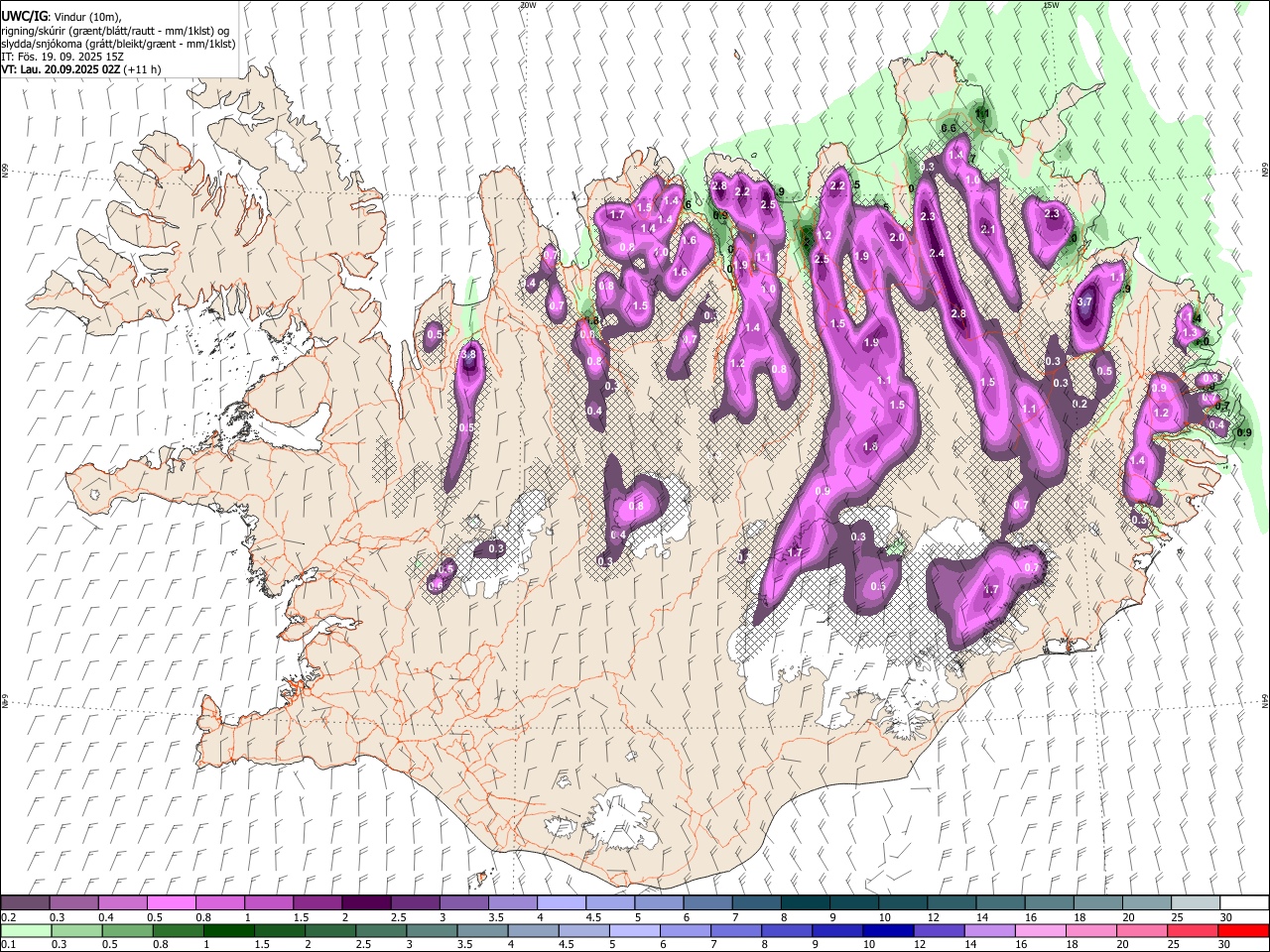The height and width of the screenshot is (952, 1270).
Task: Click the 3.8 precipitation value on the map
Action: (469, 354)
